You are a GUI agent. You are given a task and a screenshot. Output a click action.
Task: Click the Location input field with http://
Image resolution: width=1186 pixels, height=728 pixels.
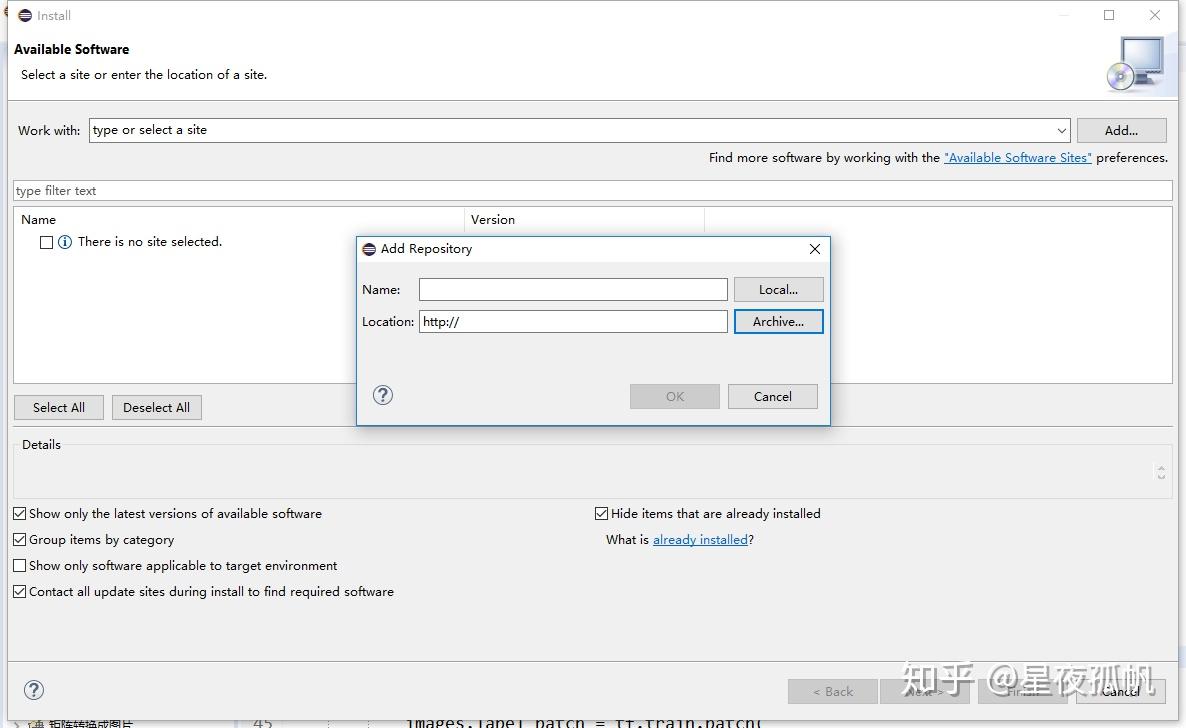pos(573,322)
